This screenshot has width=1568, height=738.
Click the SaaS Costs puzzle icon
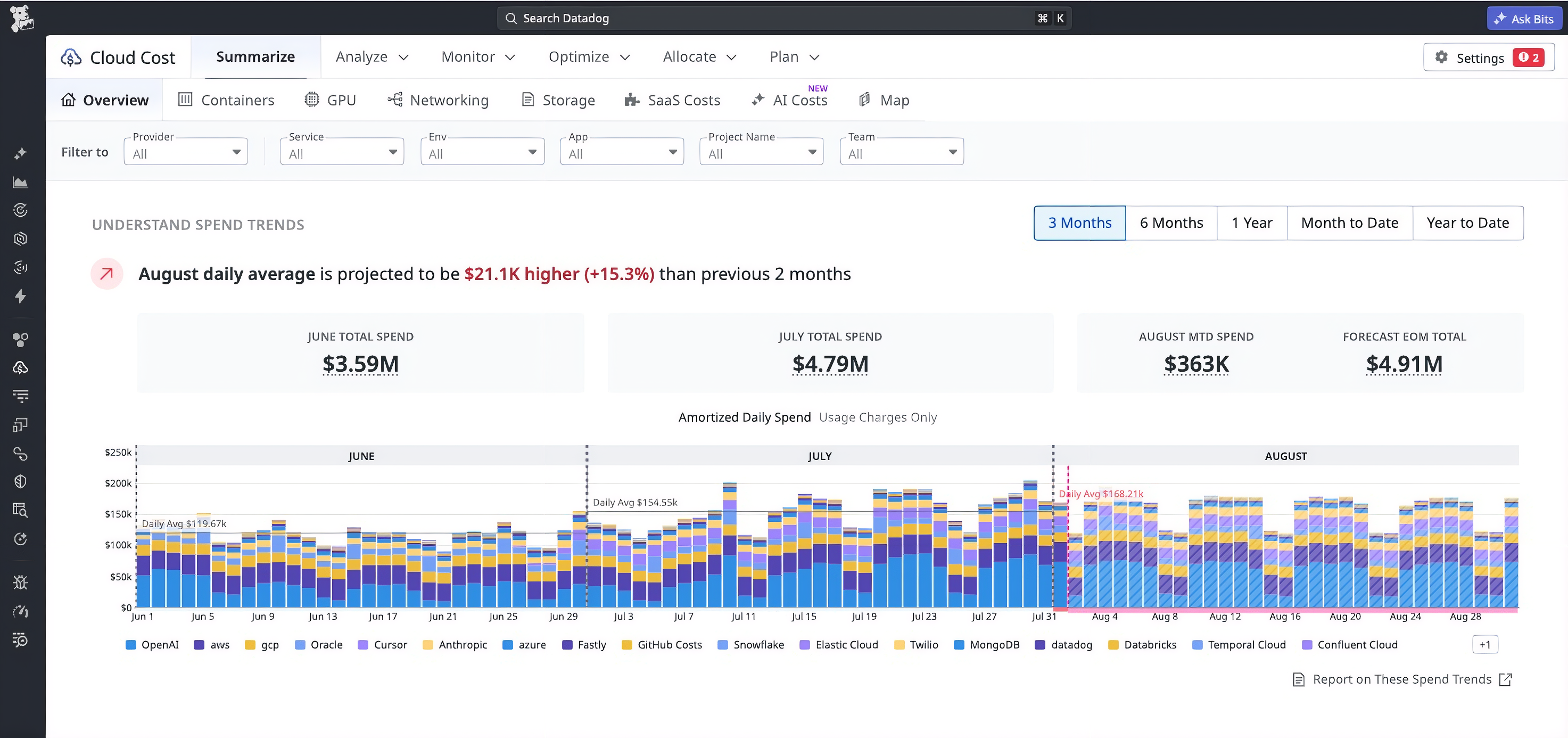[x=632, y=99]
